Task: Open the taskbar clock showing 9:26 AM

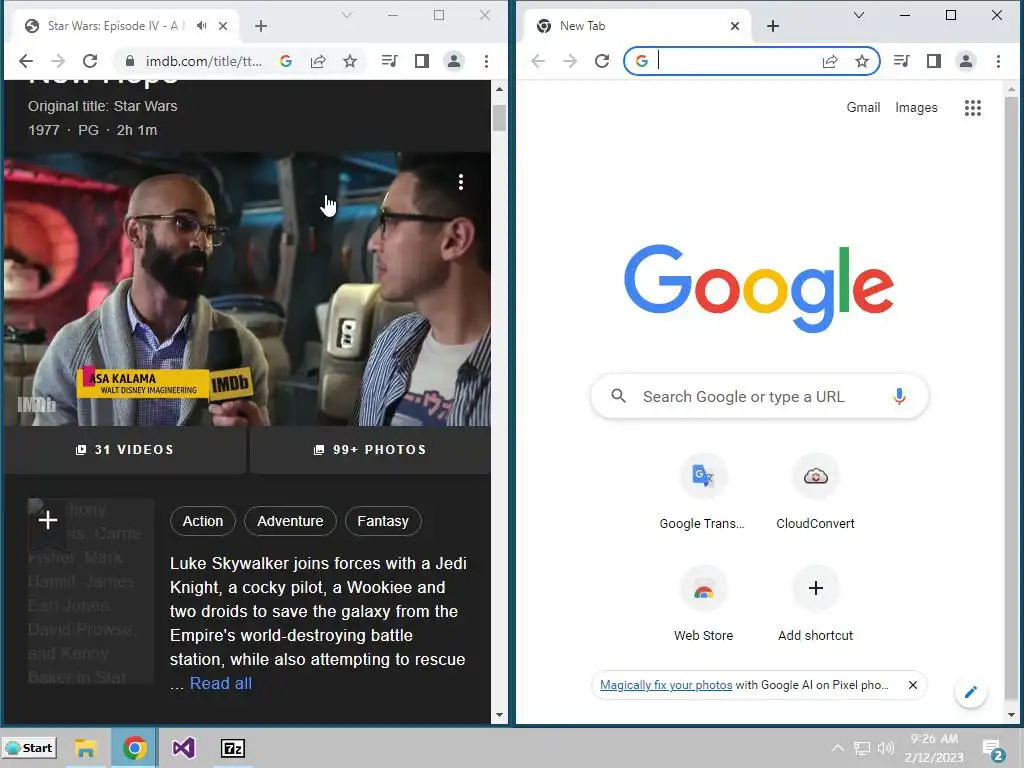Action: (x=935, y=748)
